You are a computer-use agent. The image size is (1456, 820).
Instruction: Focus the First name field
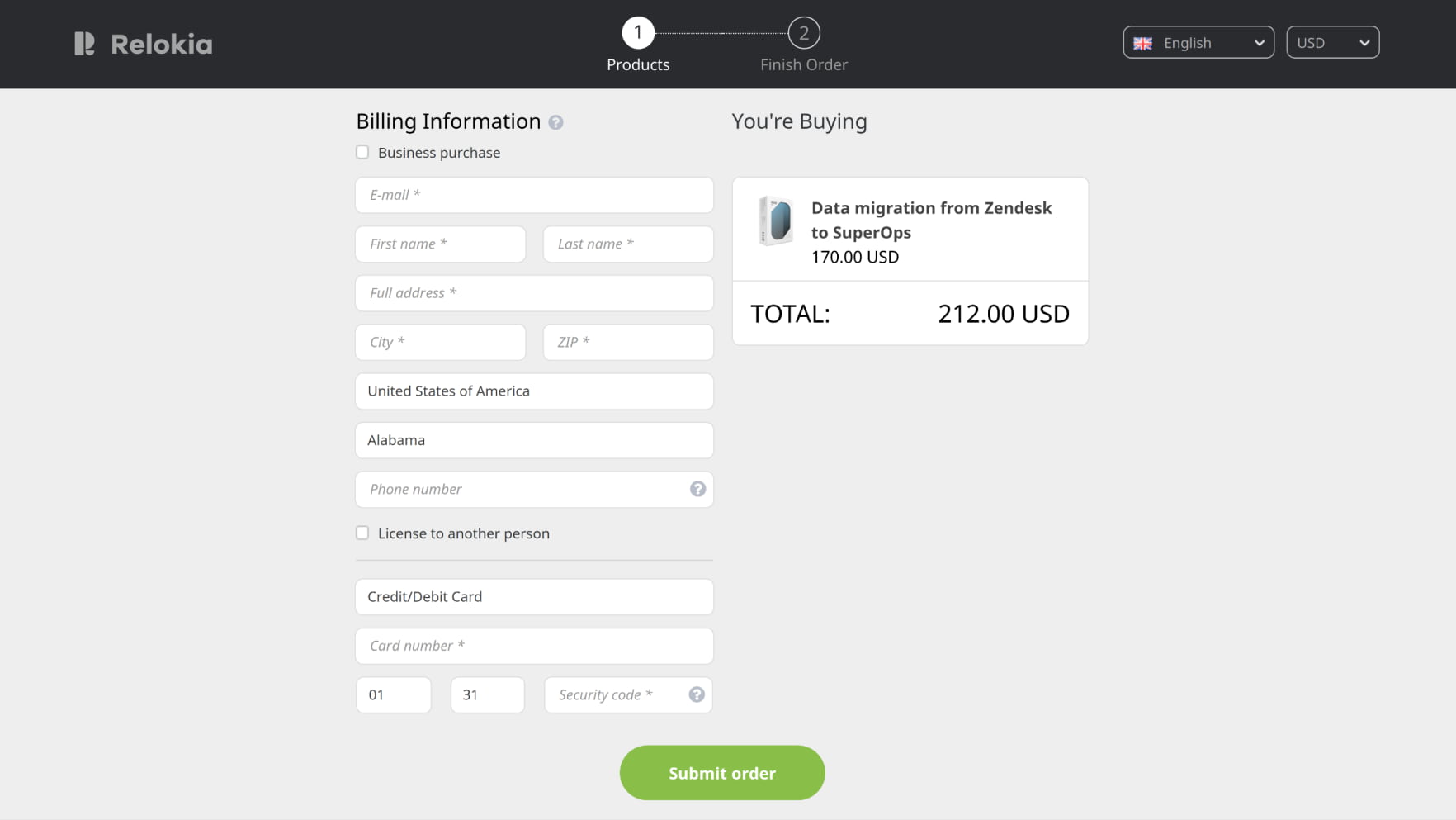(x=441, y=244)
